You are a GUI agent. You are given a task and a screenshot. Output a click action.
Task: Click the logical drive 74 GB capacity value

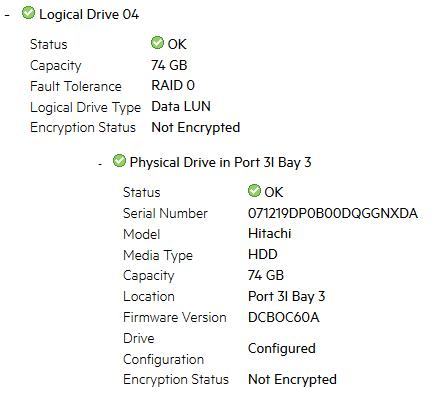(169, 65)
